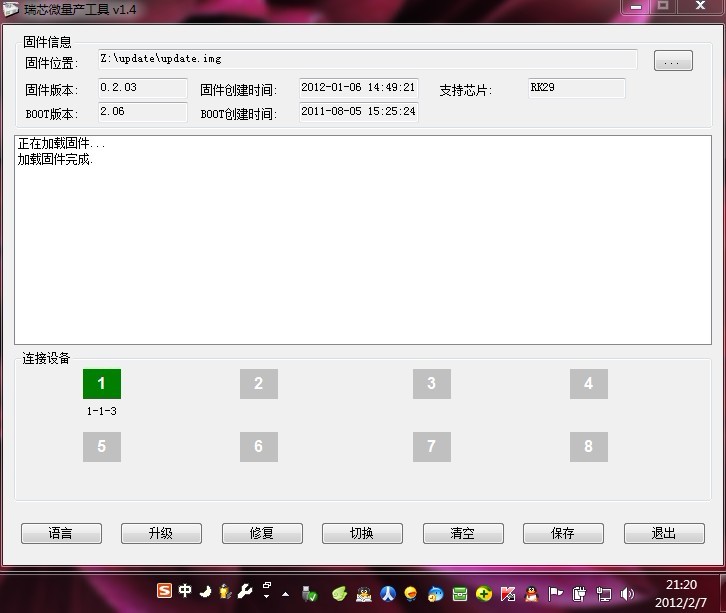The image size is (726, 613).
Task: Click the green leaf tray icon
Action: point(339,594)
